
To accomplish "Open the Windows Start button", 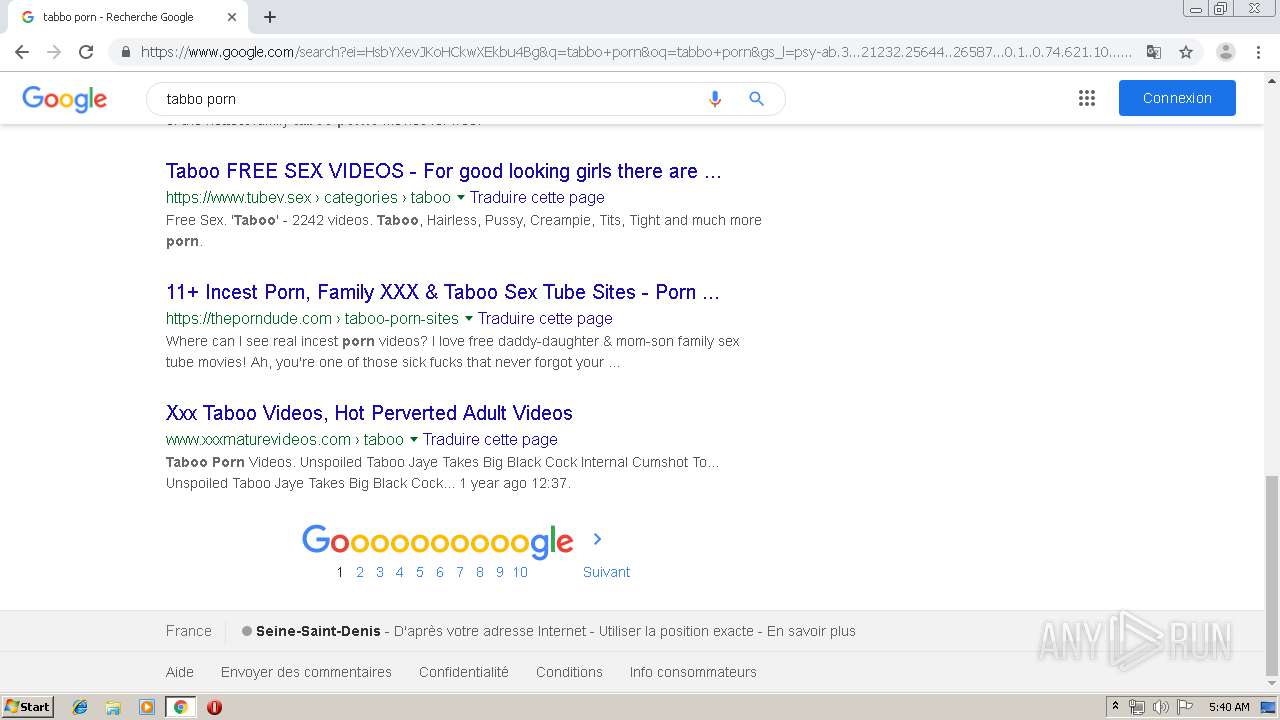I will (27, 707).
